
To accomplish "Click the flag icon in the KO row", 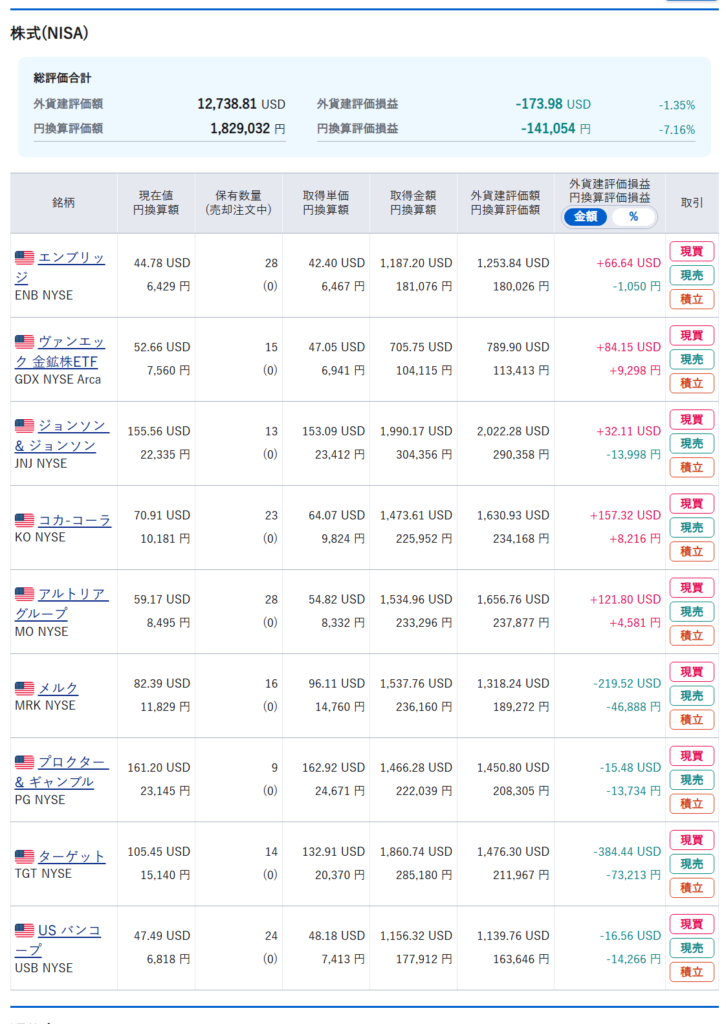I will [x=24, y=520].
